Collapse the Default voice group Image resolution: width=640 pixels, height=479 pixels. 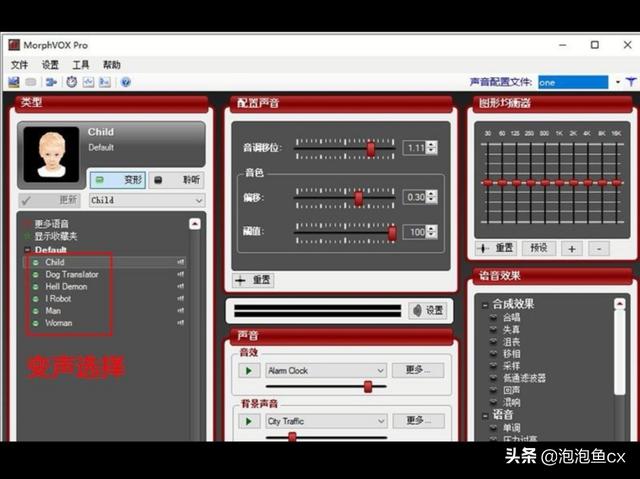click(27, 250)
